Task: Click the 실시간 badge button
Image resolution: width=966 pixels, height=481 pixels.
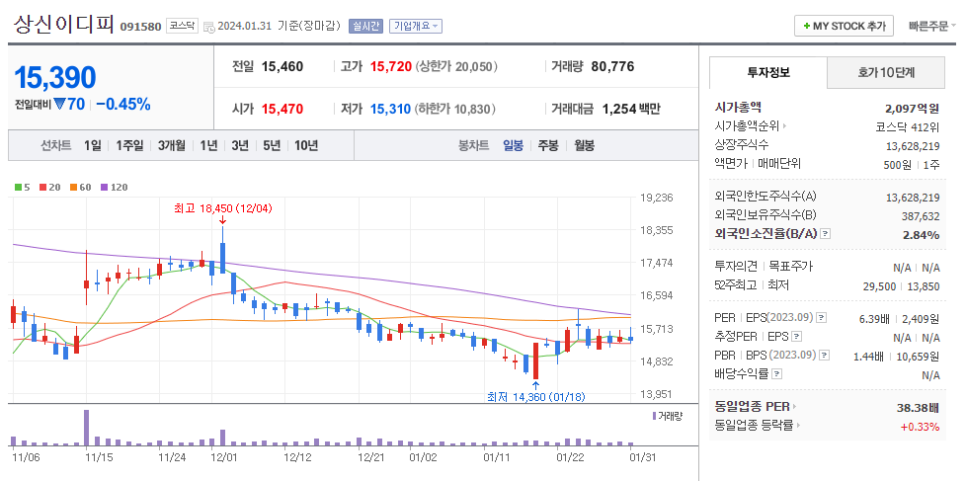Action: coord(366,26)
